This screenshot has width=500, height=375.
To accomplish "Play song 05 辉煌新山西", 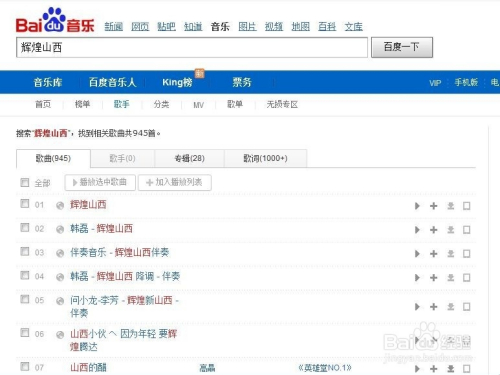I will [417, 307].
